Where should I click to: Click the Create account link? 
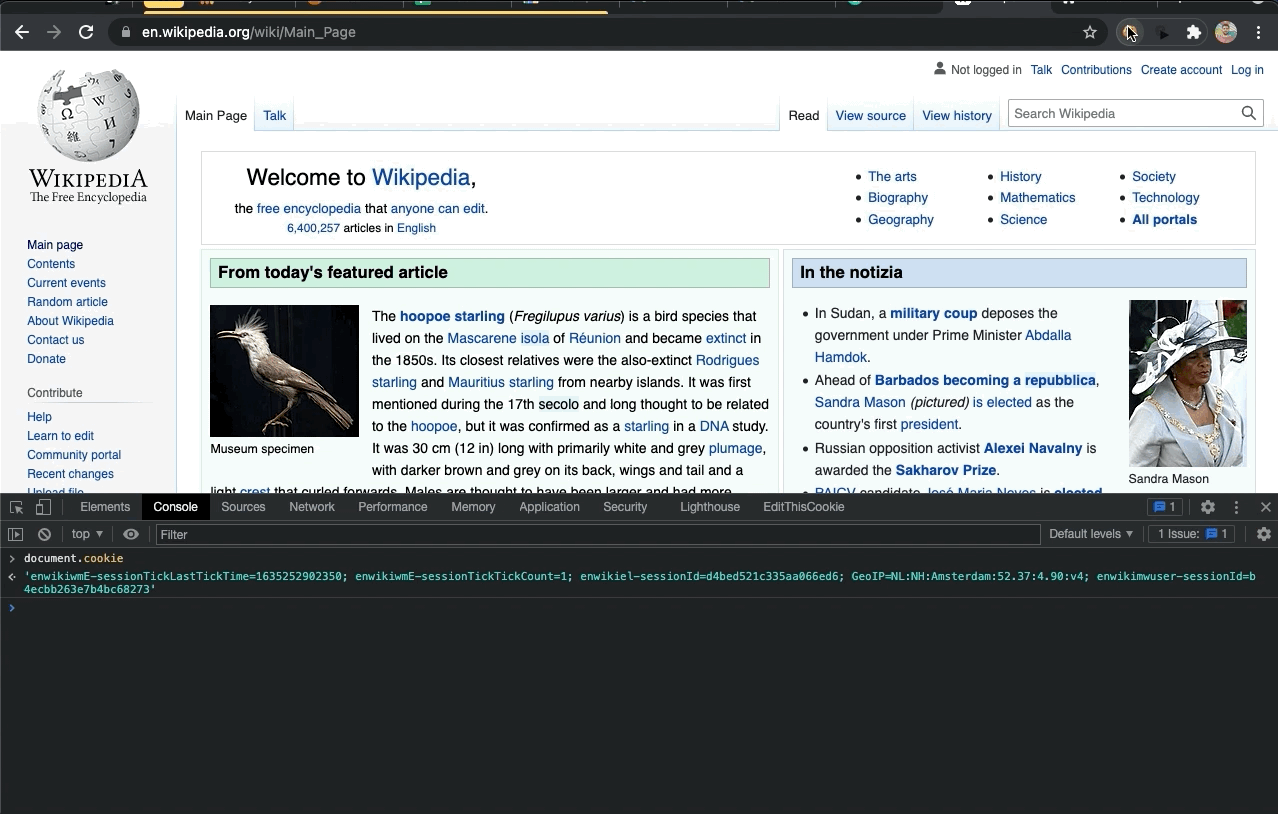point(1181,70)
